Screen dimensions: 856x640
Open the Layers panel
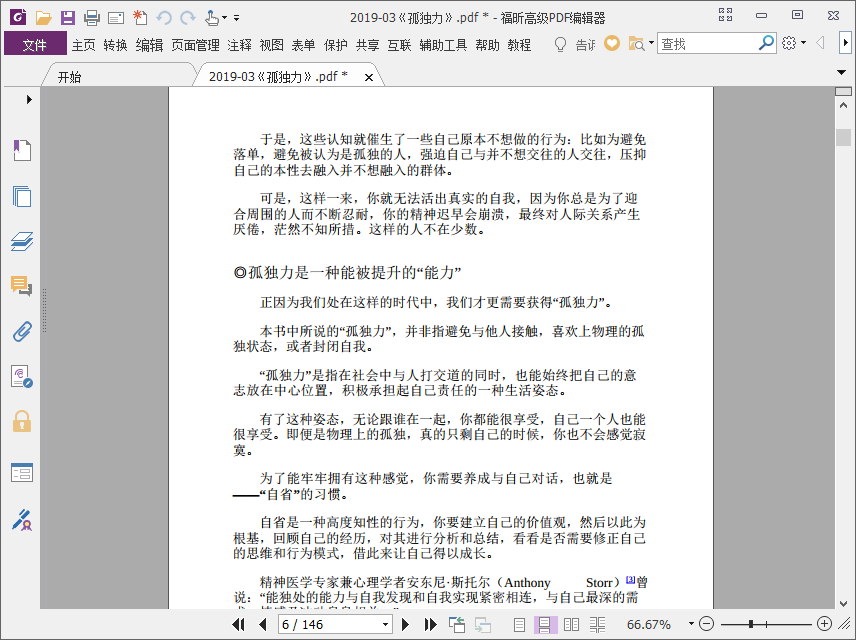coord(22,241)
